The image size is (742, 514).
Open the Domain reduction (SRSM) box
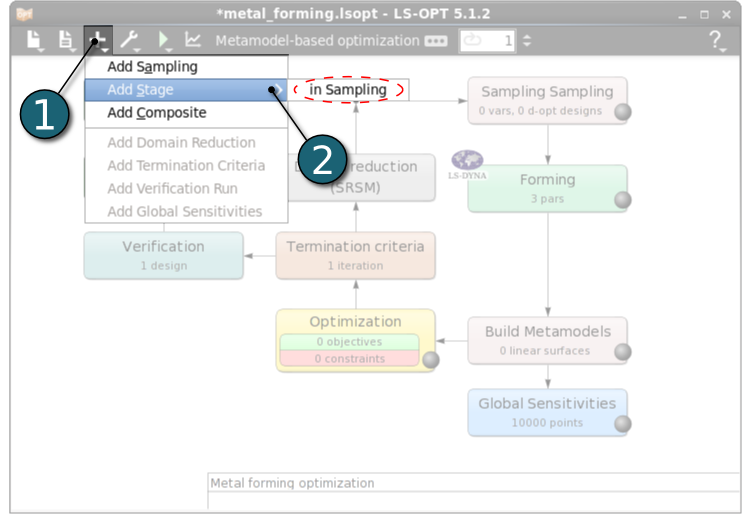[362, 177]
